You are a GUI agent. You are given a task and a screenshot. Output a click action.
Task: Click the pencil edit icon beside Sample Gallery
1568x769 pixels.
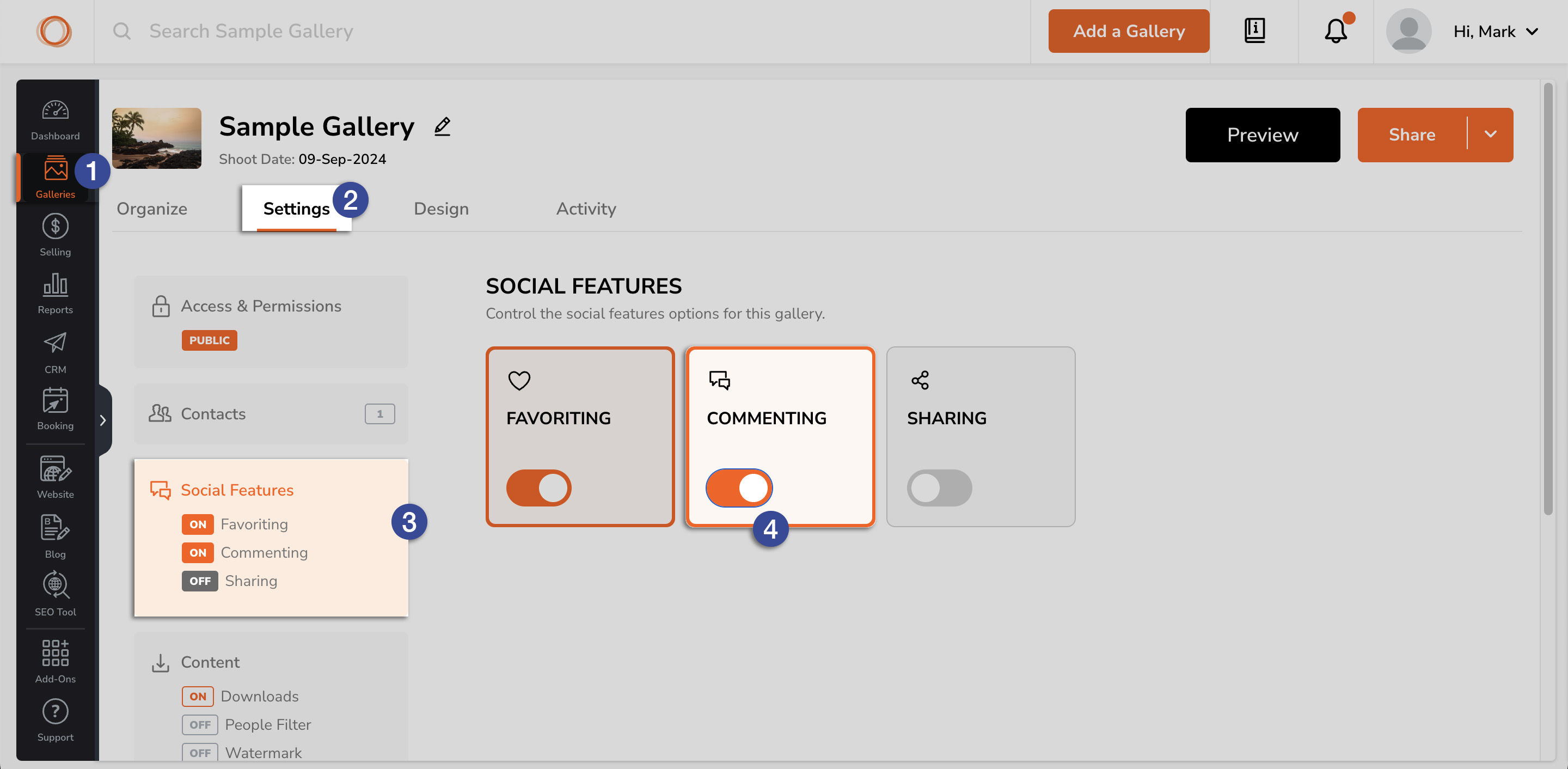(443, 127)
